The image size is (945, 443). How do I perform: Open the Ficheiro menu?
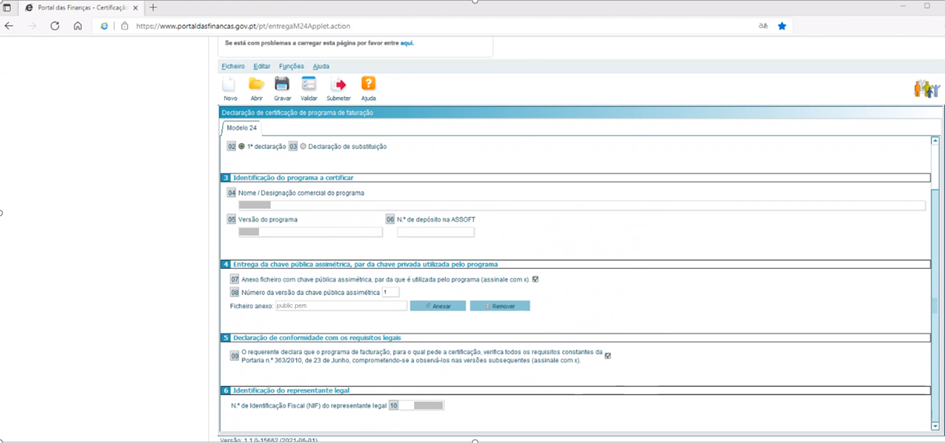(x=232, y=67)
